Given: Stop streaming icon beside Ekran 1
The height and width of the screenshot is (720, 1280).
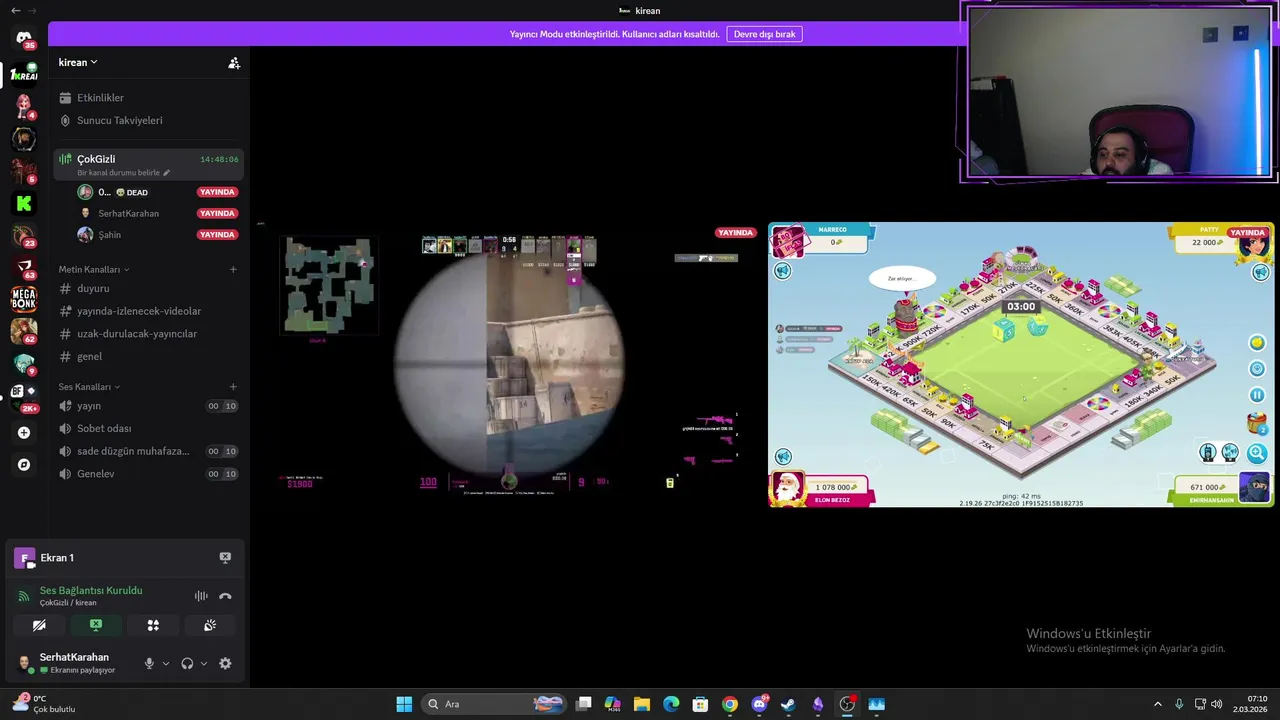Looking at the screenshot, I should (x=225, y=558).
